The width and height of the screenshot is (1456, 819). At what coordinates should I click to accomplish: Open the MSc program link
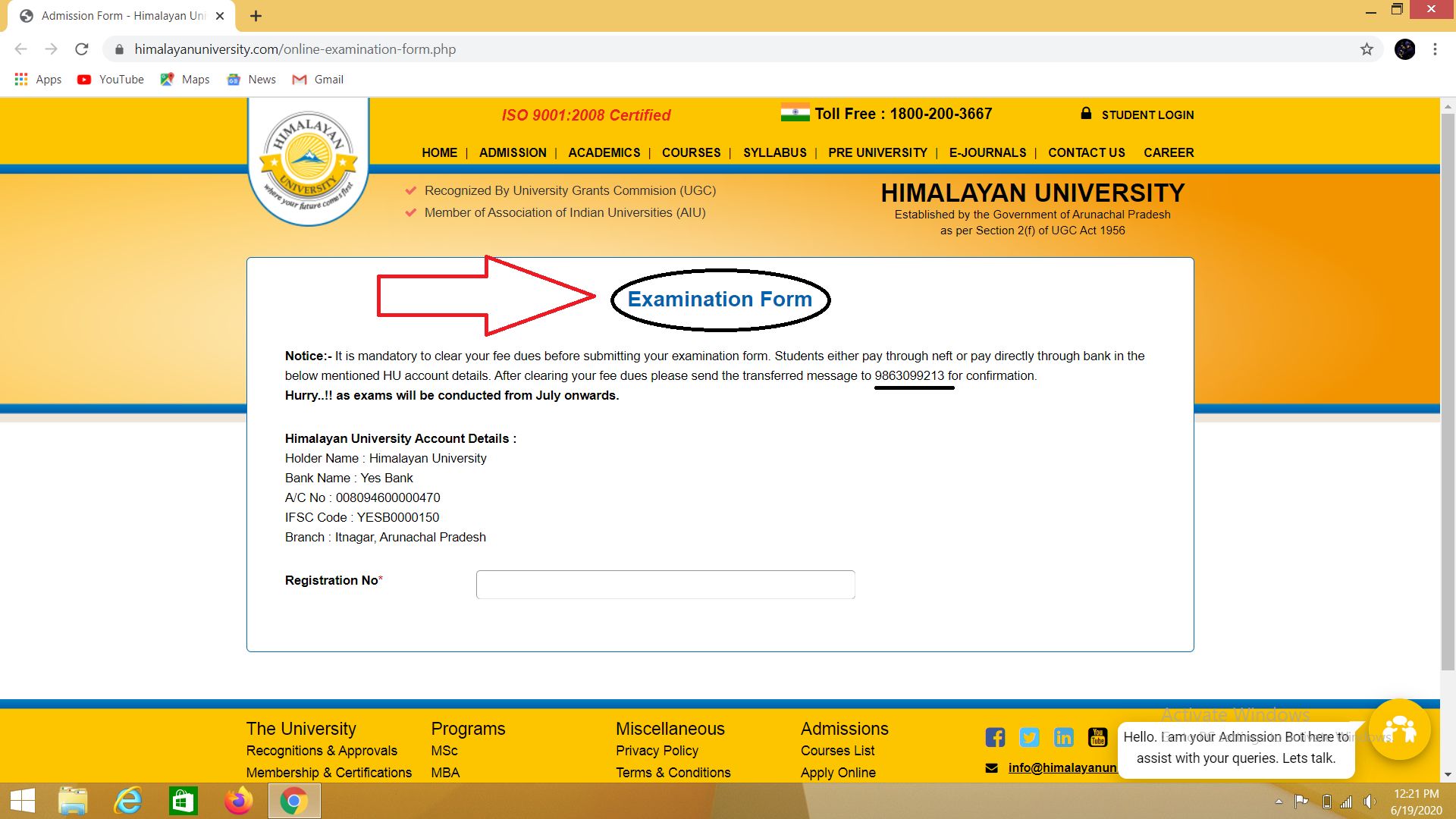point(444,751)
